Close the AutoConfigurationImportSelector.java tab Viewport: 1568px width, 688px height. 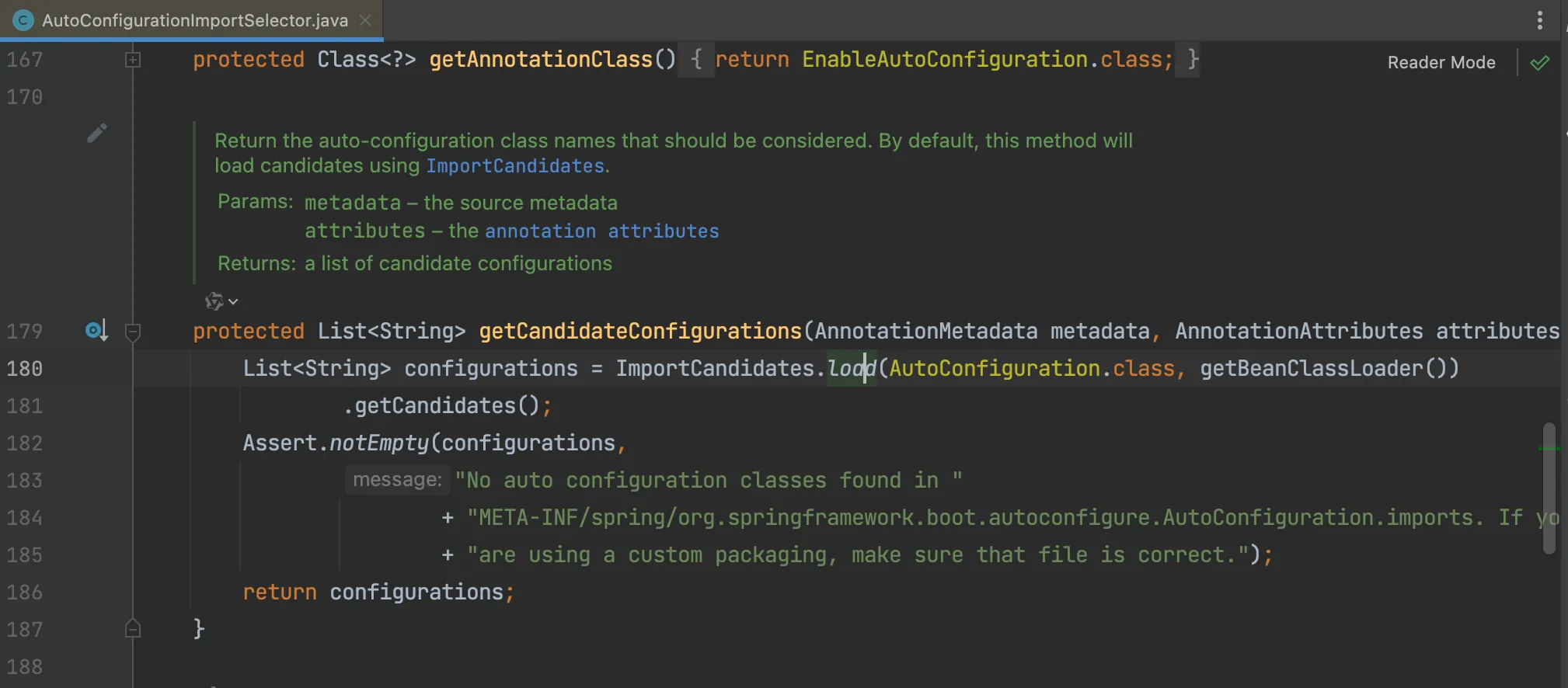coord(365,21)
